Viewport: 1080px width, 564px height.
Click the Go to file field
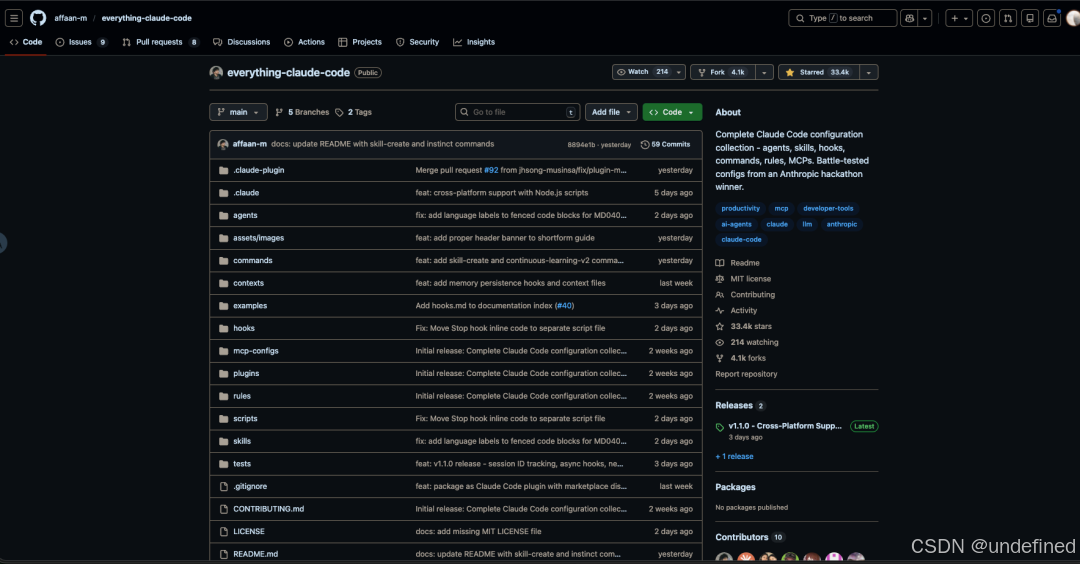[517, 112]
